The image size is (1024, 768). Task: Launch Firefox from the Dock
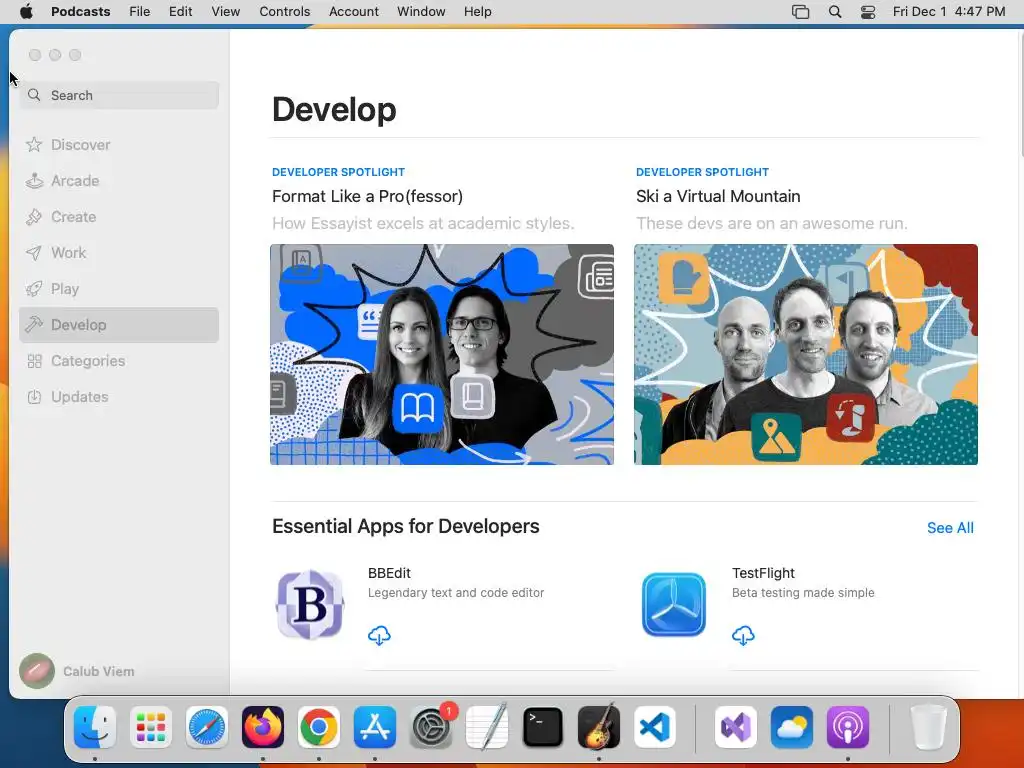[263, 727]
